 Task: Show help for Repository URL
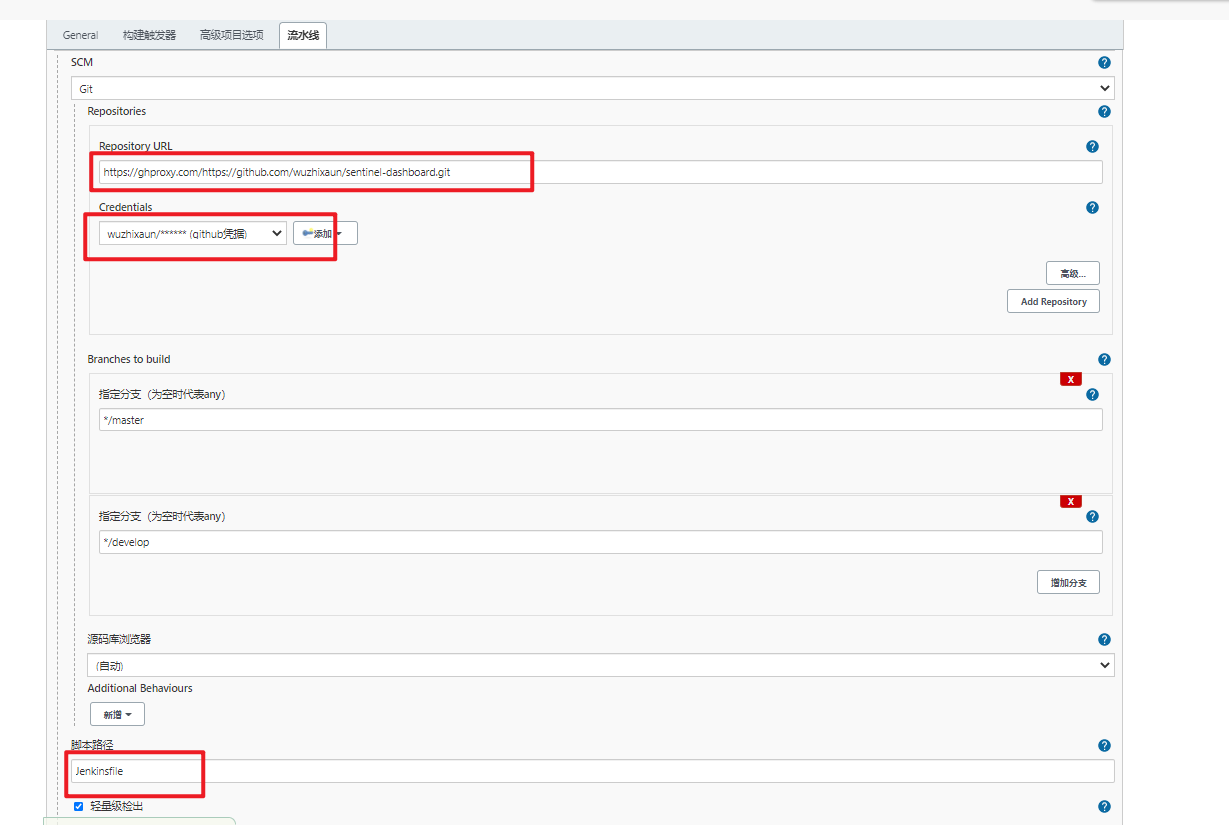(1092, 146)
